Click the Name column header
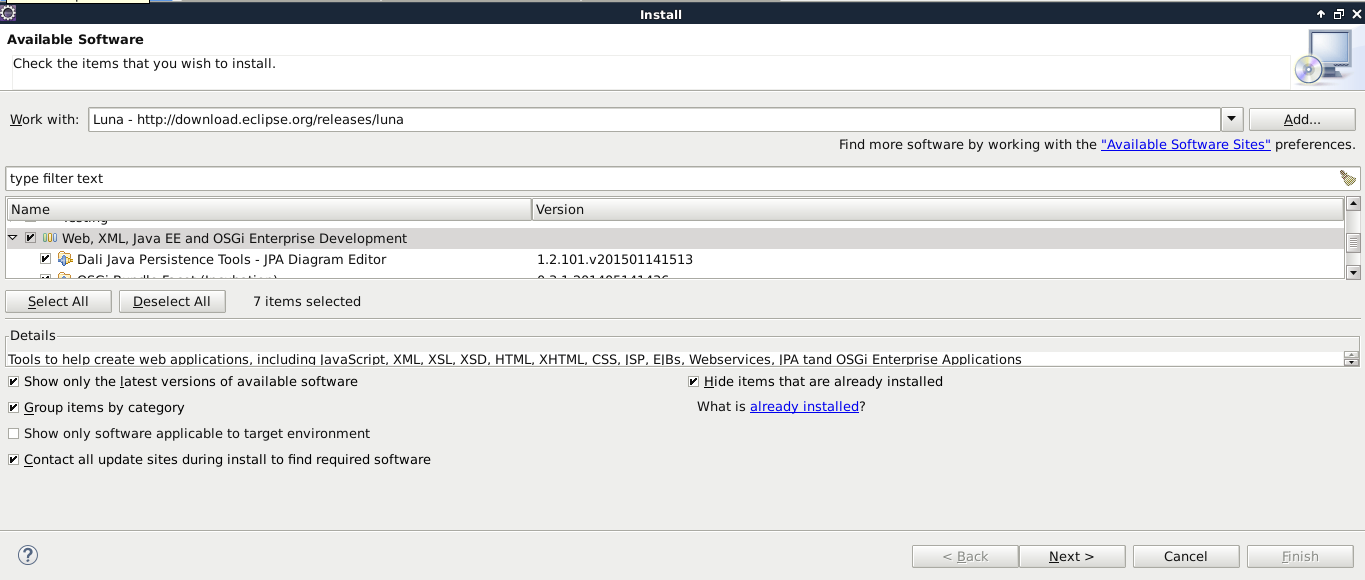This screenshot has width=1365, height=580. [269, 209]
